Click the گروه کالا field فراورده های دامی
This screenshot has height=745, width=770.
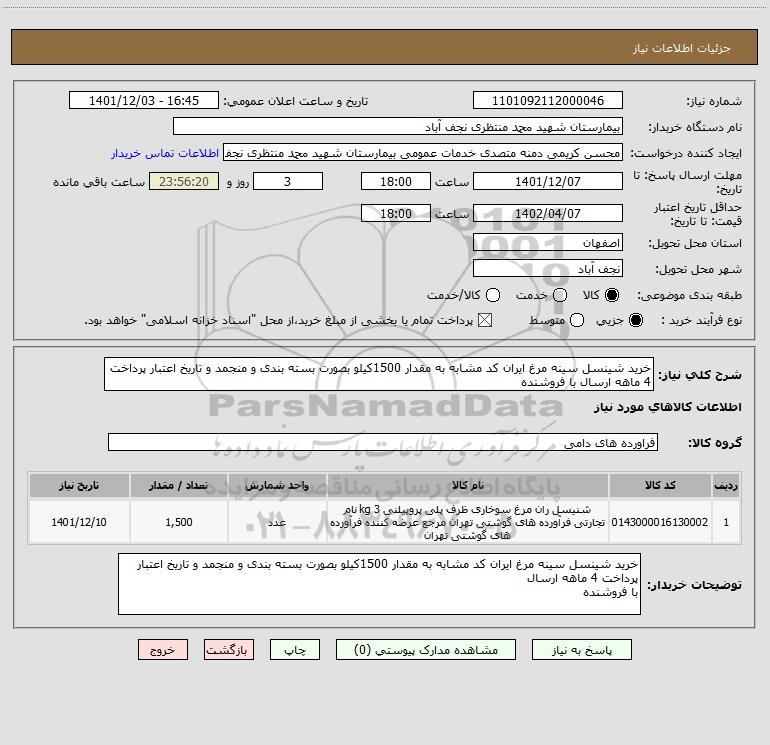(383, 442)
